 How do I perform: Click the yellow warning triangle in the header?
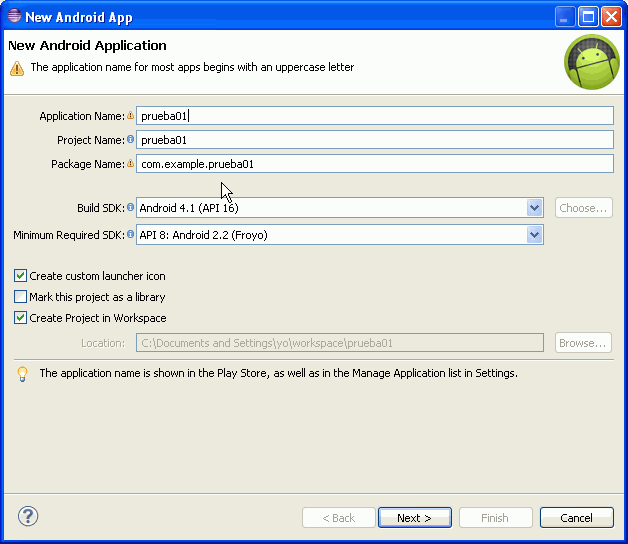(x=17, y=68)
